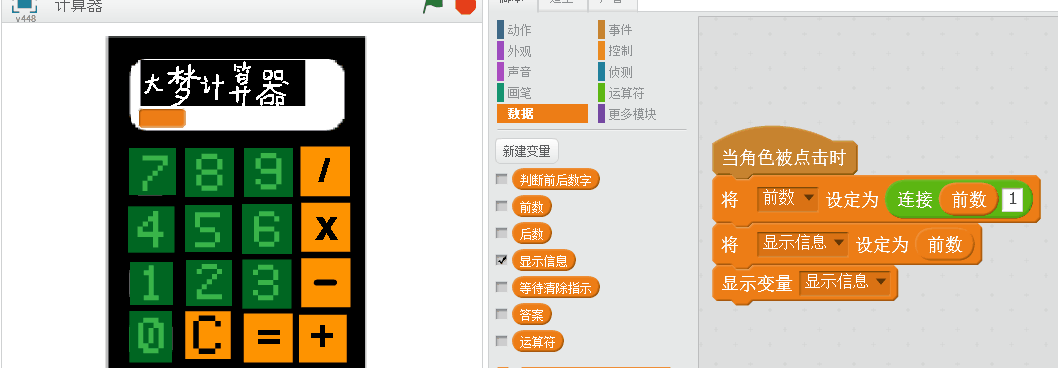
Task: Select the 数据 block category
Action: coord(542,113)
